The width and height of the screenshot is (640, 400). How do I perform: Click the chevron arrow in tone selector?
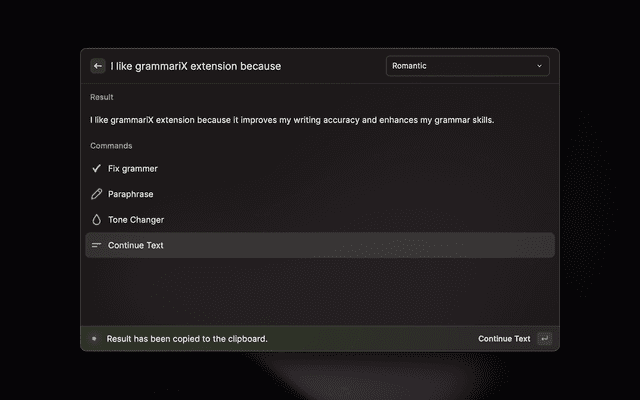[x=540, y=66]
